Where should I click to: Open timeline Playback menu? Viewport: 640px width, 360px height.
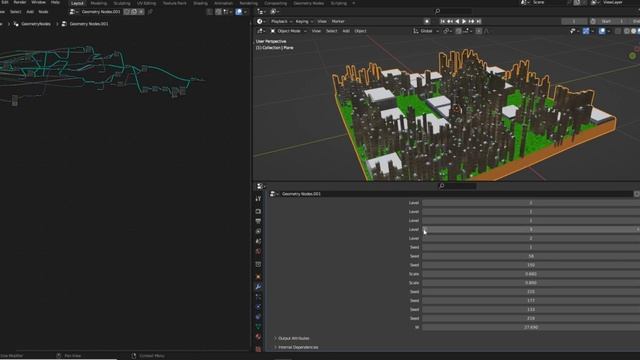coord(281,21)
